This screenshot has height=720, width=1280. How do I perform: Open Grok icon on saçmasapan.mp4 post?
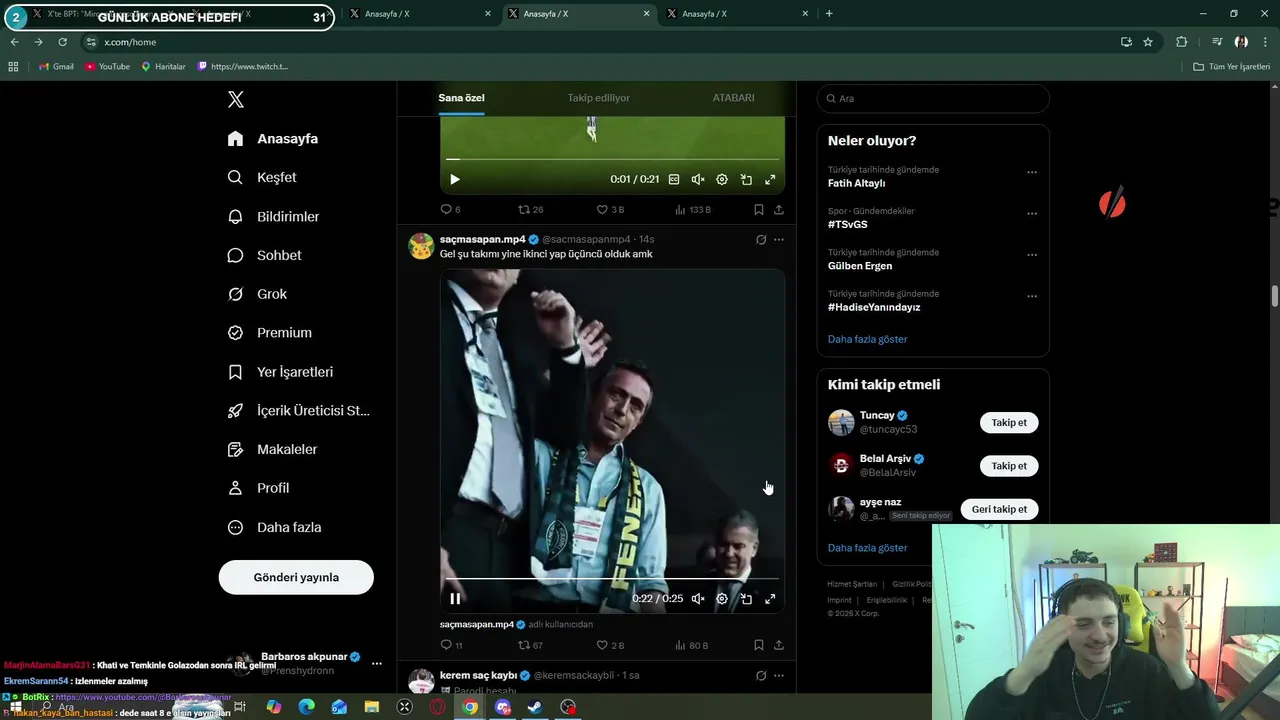(761, 240)
